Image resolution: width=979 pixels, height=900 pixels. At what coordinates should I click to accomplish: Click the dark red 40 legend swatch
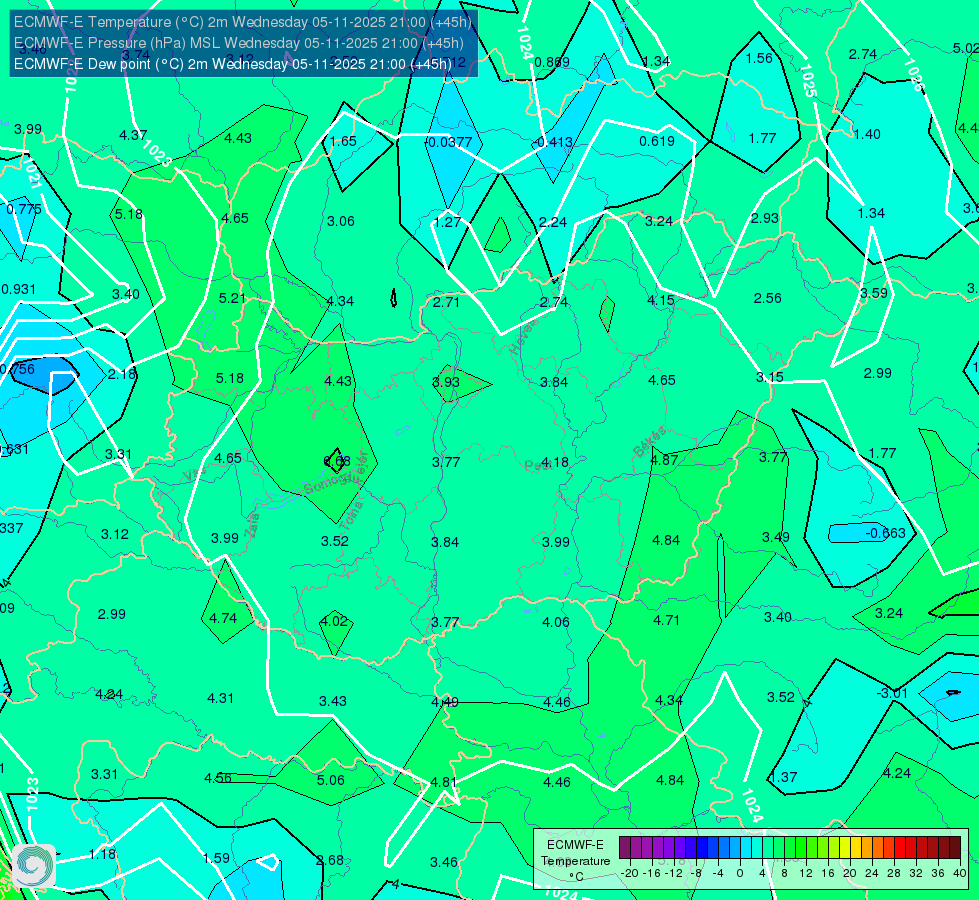pos(955,848)
